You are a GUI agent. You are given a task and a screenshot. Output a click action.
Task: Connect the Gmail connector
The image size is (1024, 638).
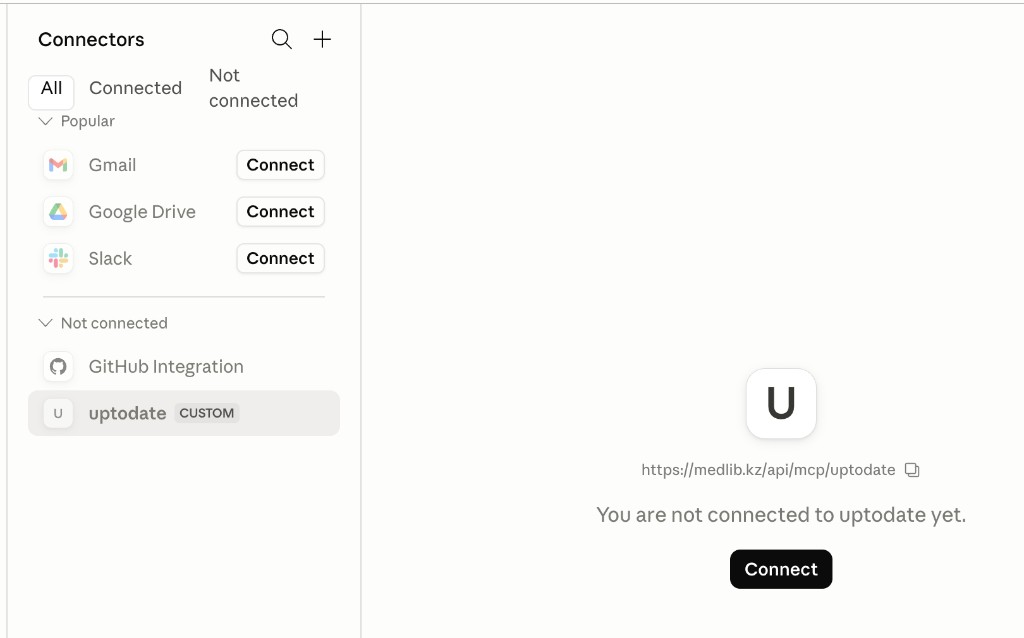280,165
